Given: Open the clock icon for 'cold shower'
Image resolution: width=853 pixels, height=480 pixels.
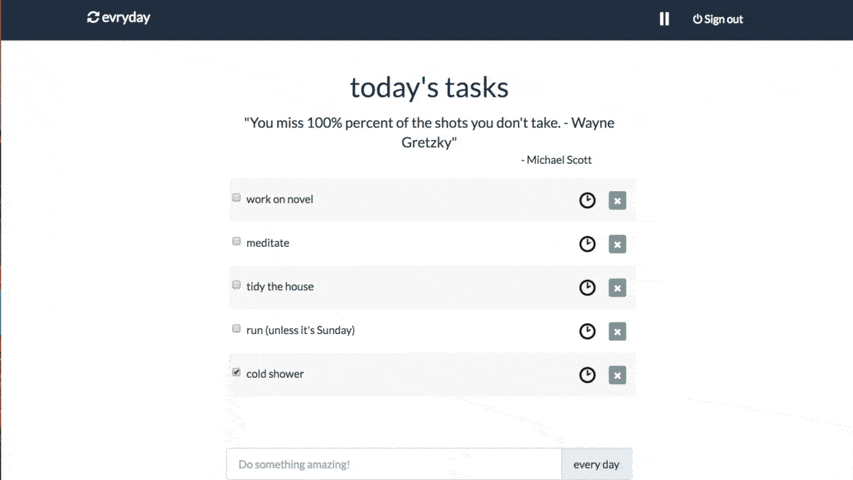Looking at the screenshot, I should [x=587, y=374].
